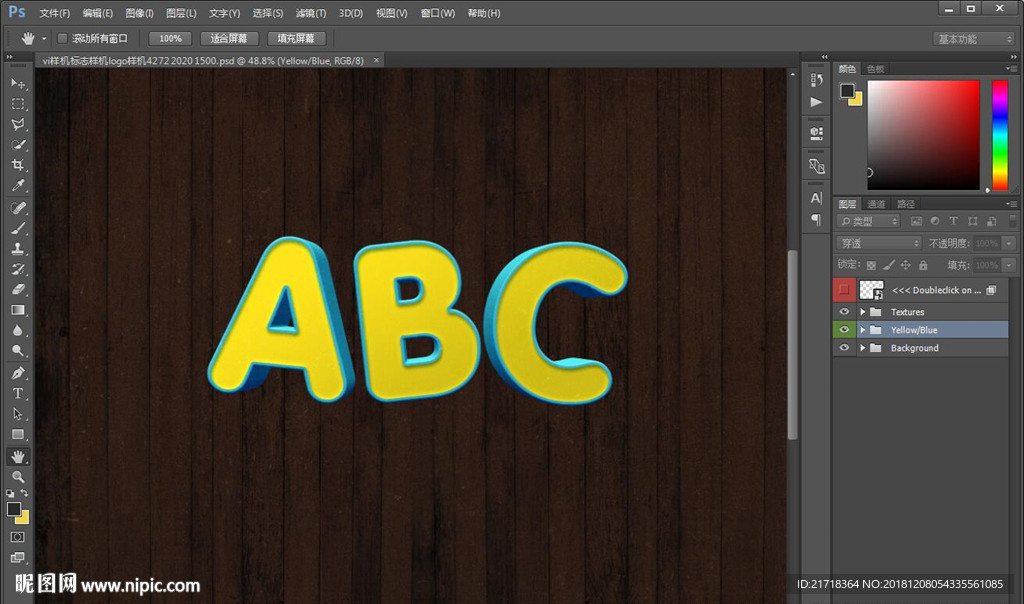Enable the scroll all windows checkbox
The height and width of the screenshot is (604, 1024).
point(62,39)
